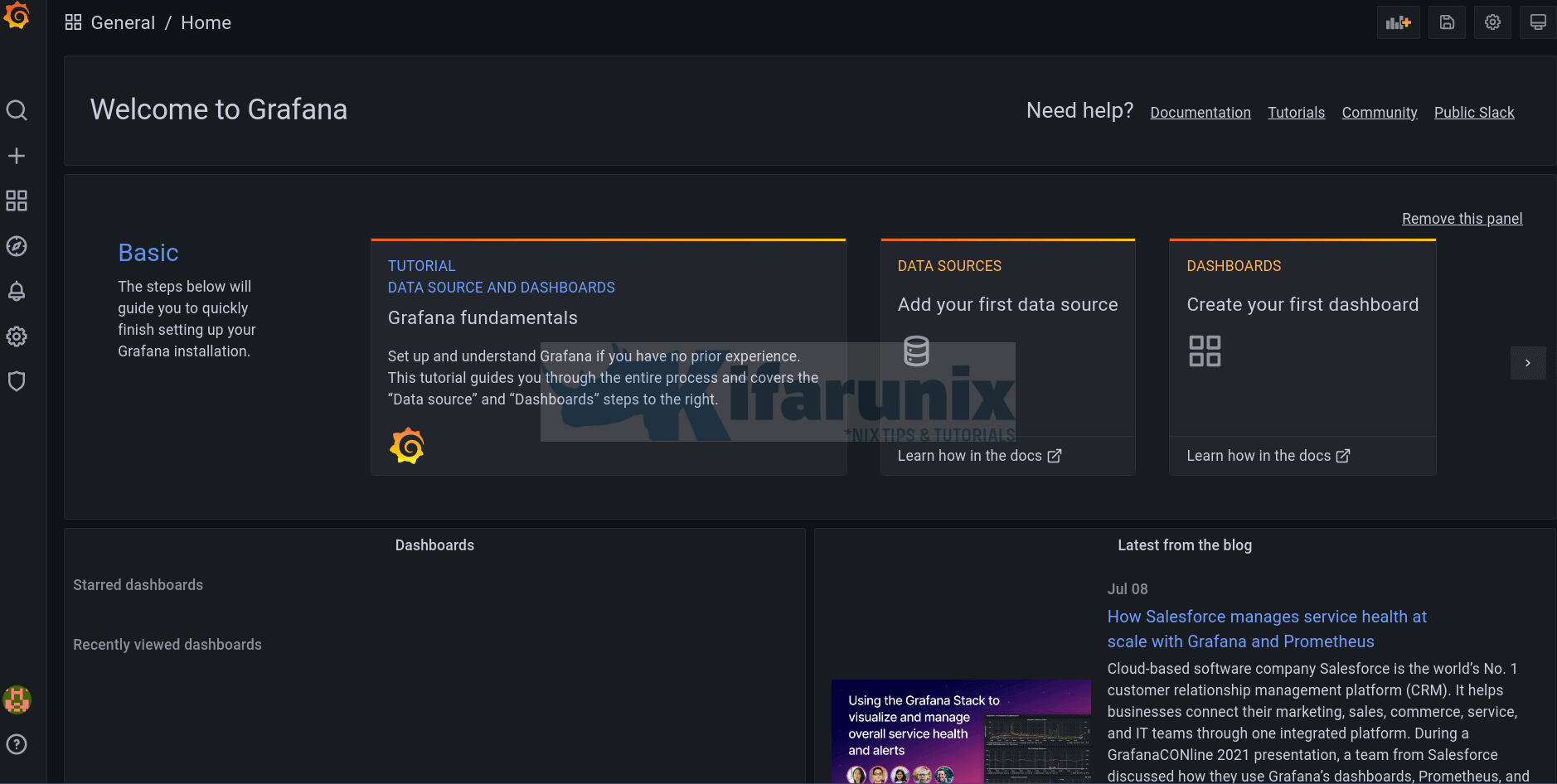
Task: Click the DATA SOURCES card label
Action: coord(949,266)
